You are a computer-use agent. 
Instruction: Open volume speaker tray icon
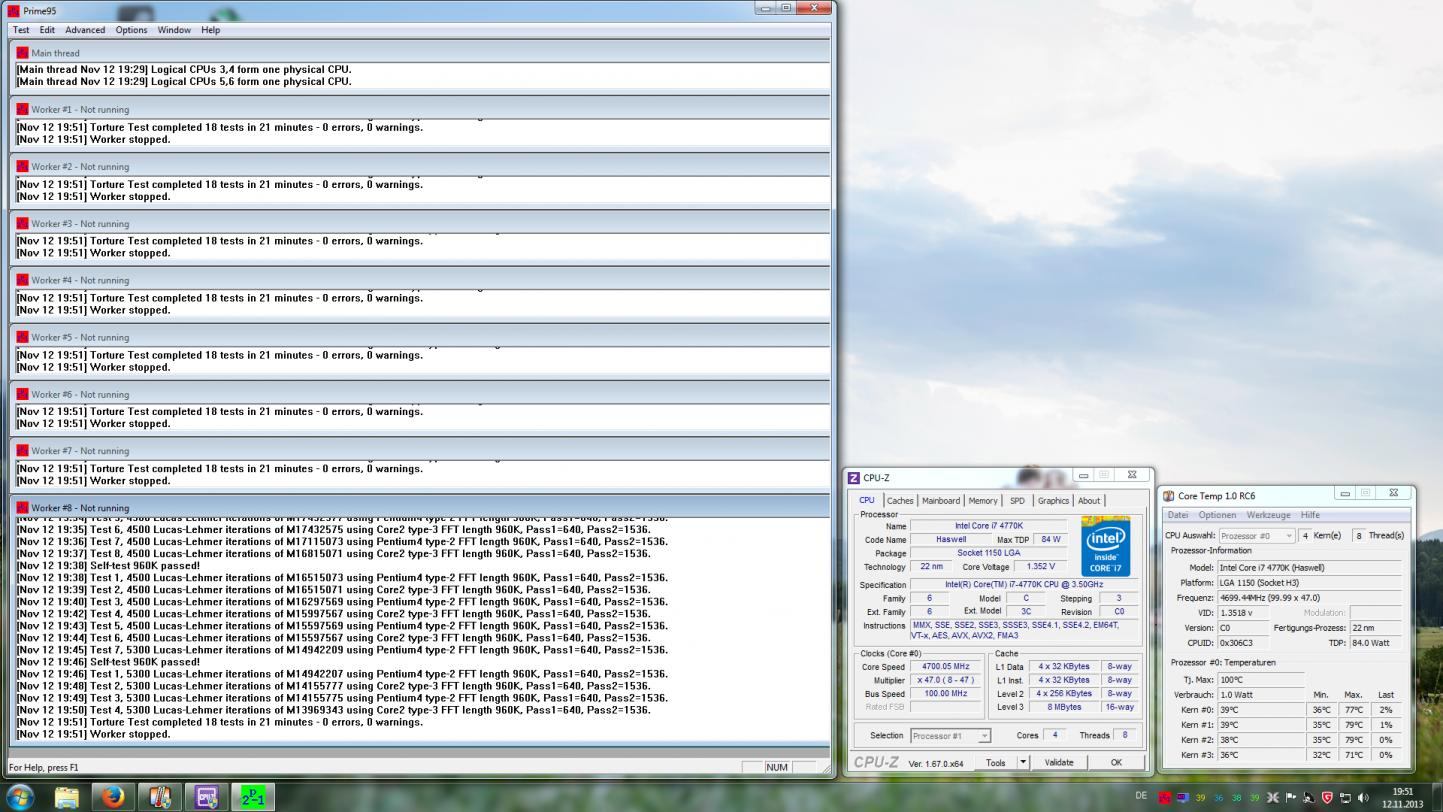[1363, 798]
